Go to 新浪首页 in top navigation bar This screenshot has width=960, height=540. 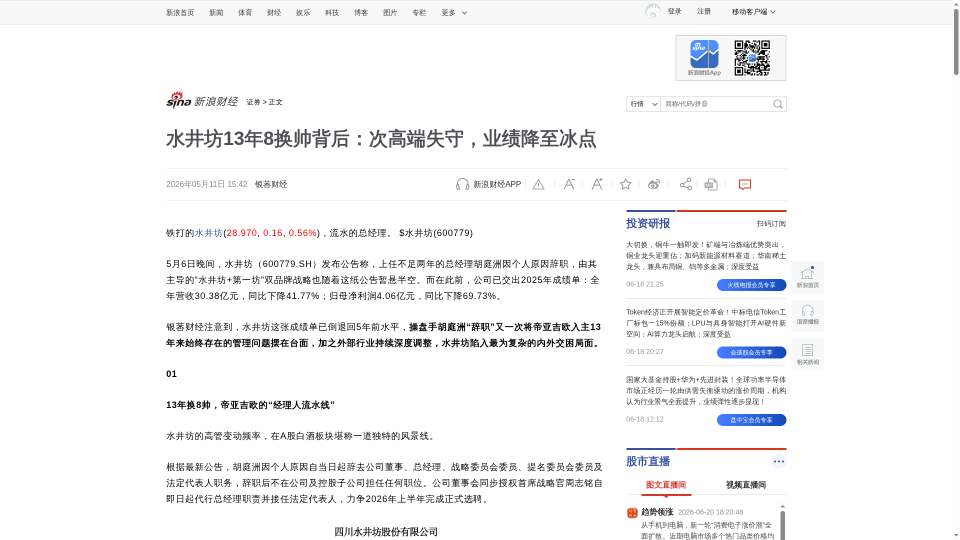coord(180,13)
